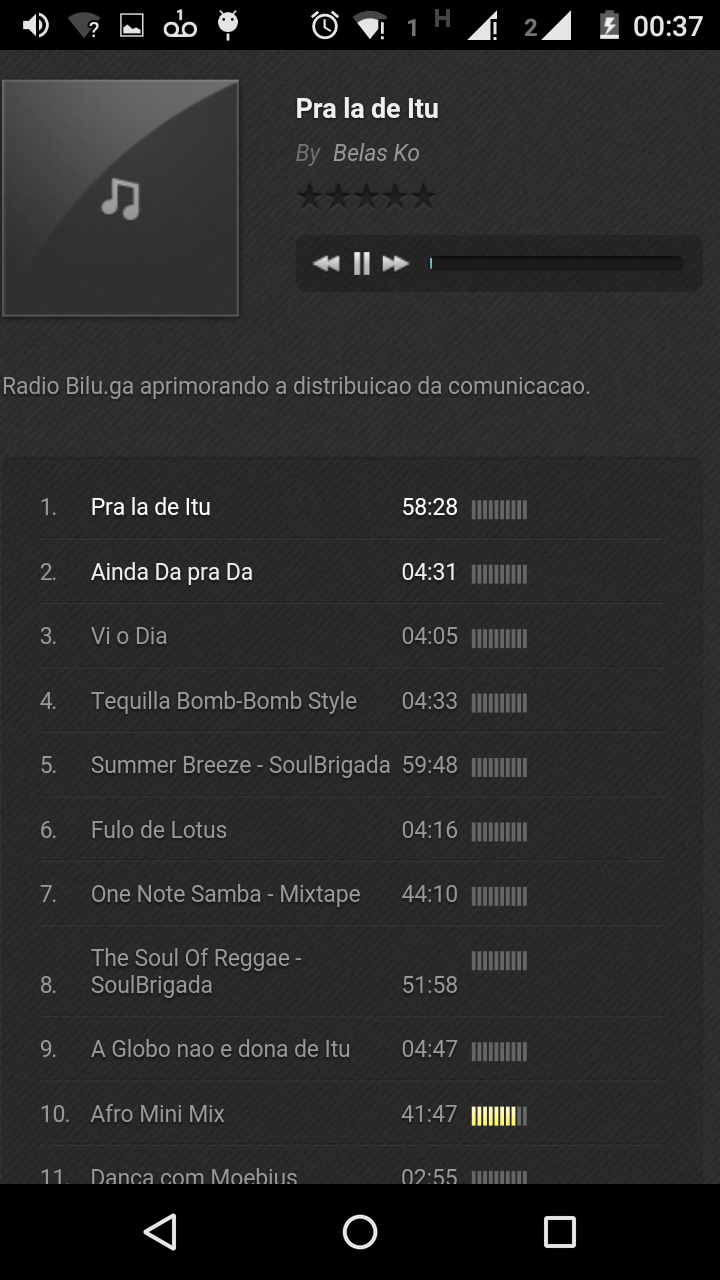This screenshot has width=720, height=1280.
Task: Select The Soul Of Reggae - SoulBrigada
Action: [351, 971]
